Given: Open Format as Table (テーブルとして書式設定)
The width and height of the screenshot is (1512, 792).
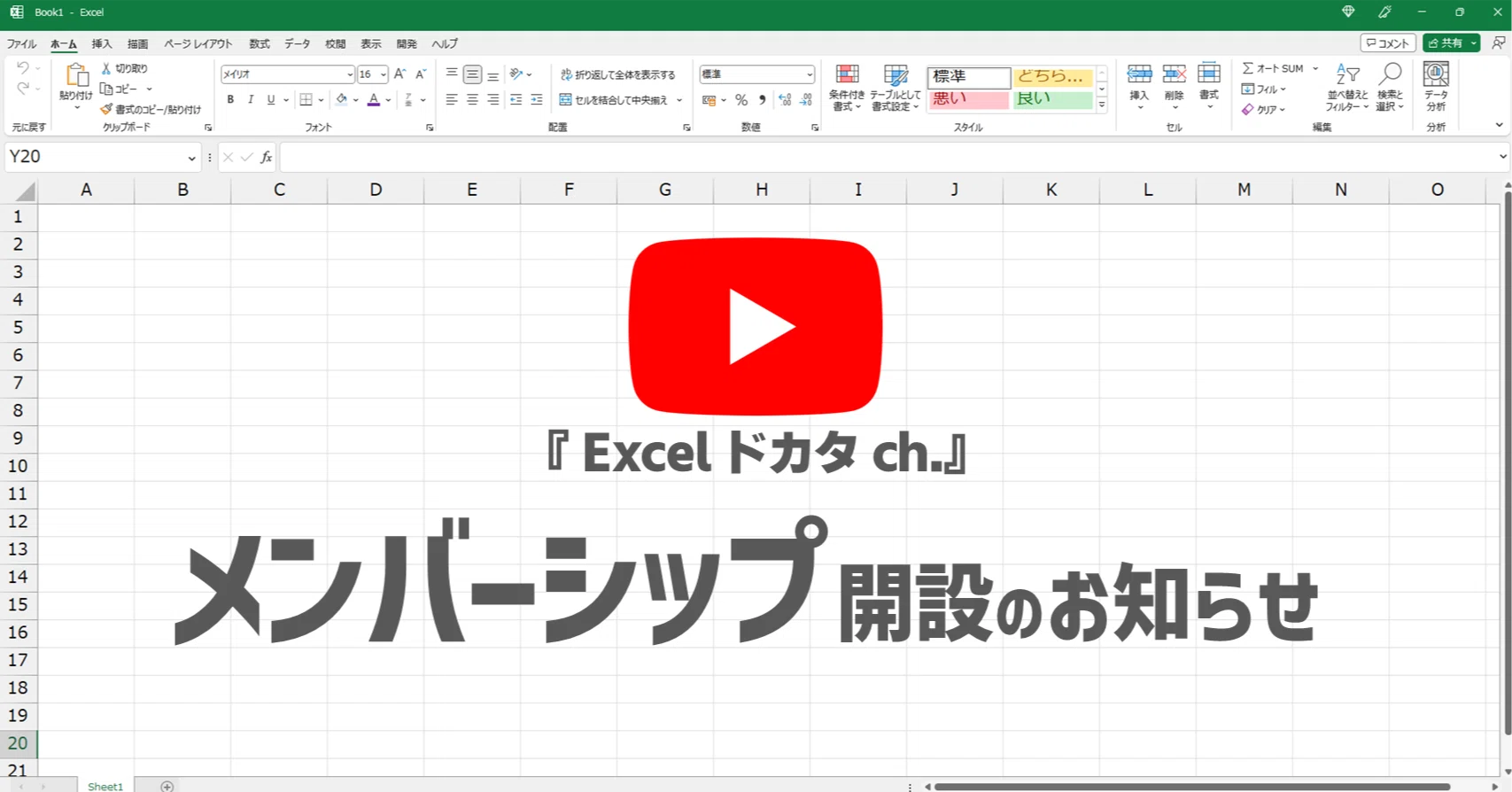Looking at the screenshot, I should pyautogui.click(x=896, y=88).
